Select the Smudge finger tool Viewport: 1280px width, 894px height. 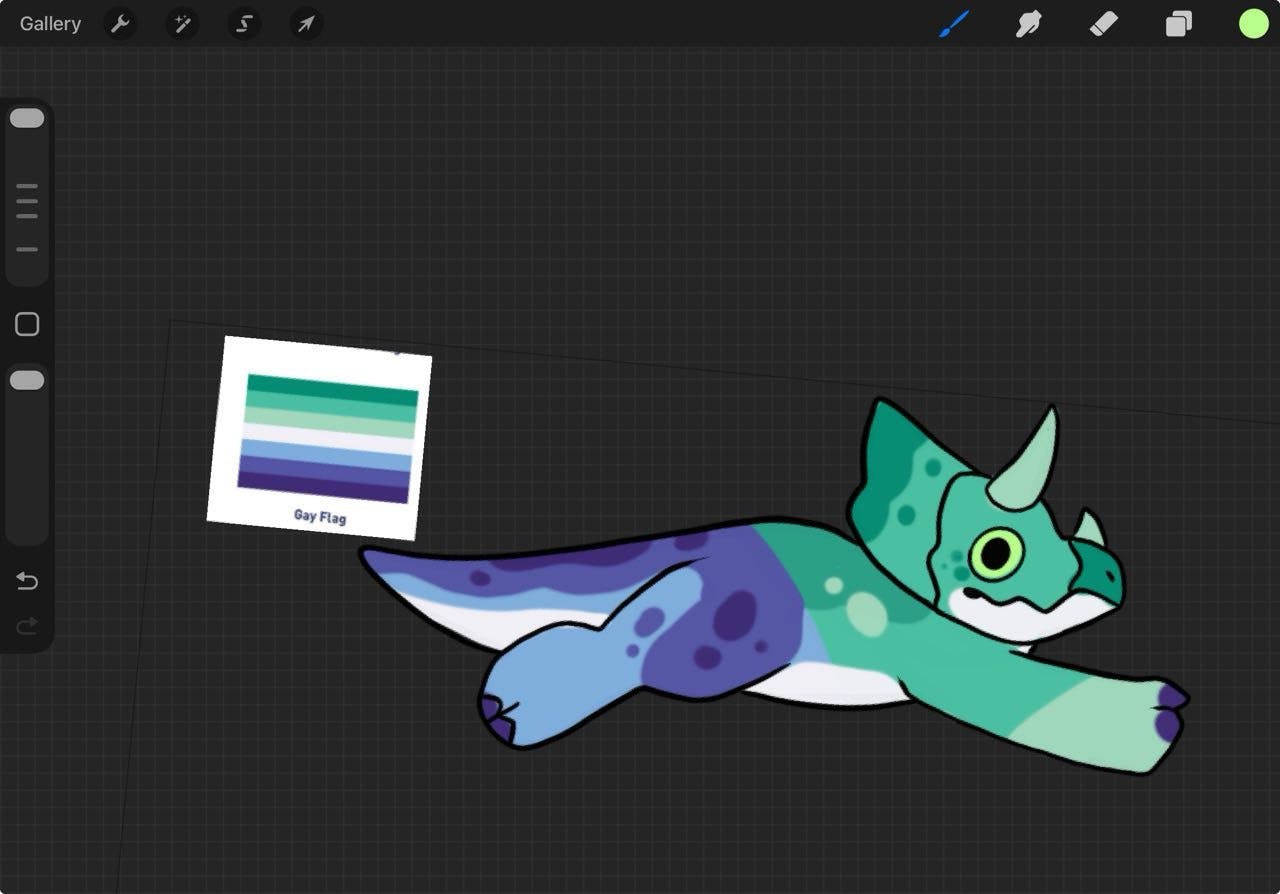pyautogui.click(x=1028, y=24)
